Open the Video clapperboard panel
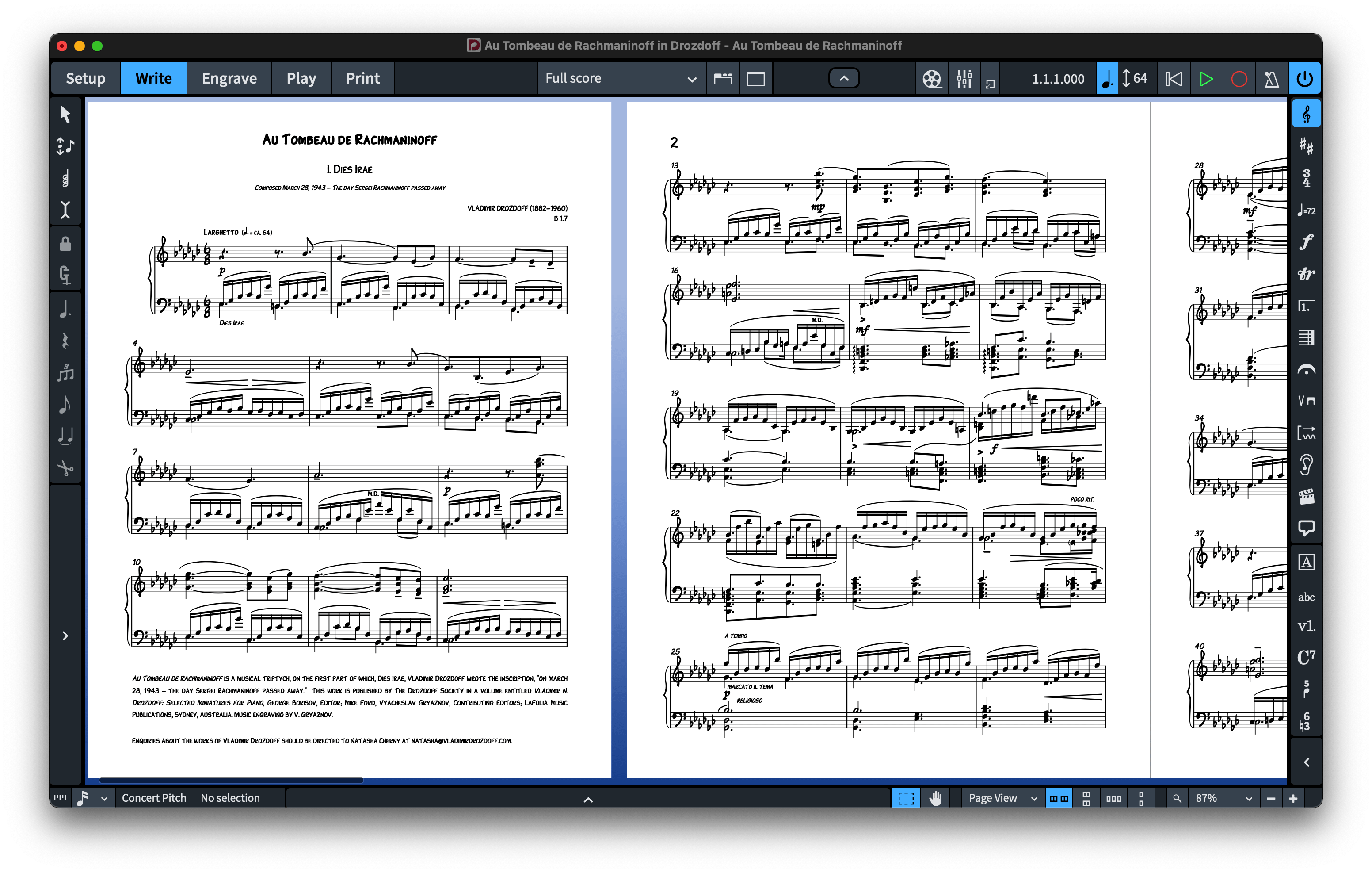Image resolution: width=1372 pixels, height=873 pixels. [1306, 497]
